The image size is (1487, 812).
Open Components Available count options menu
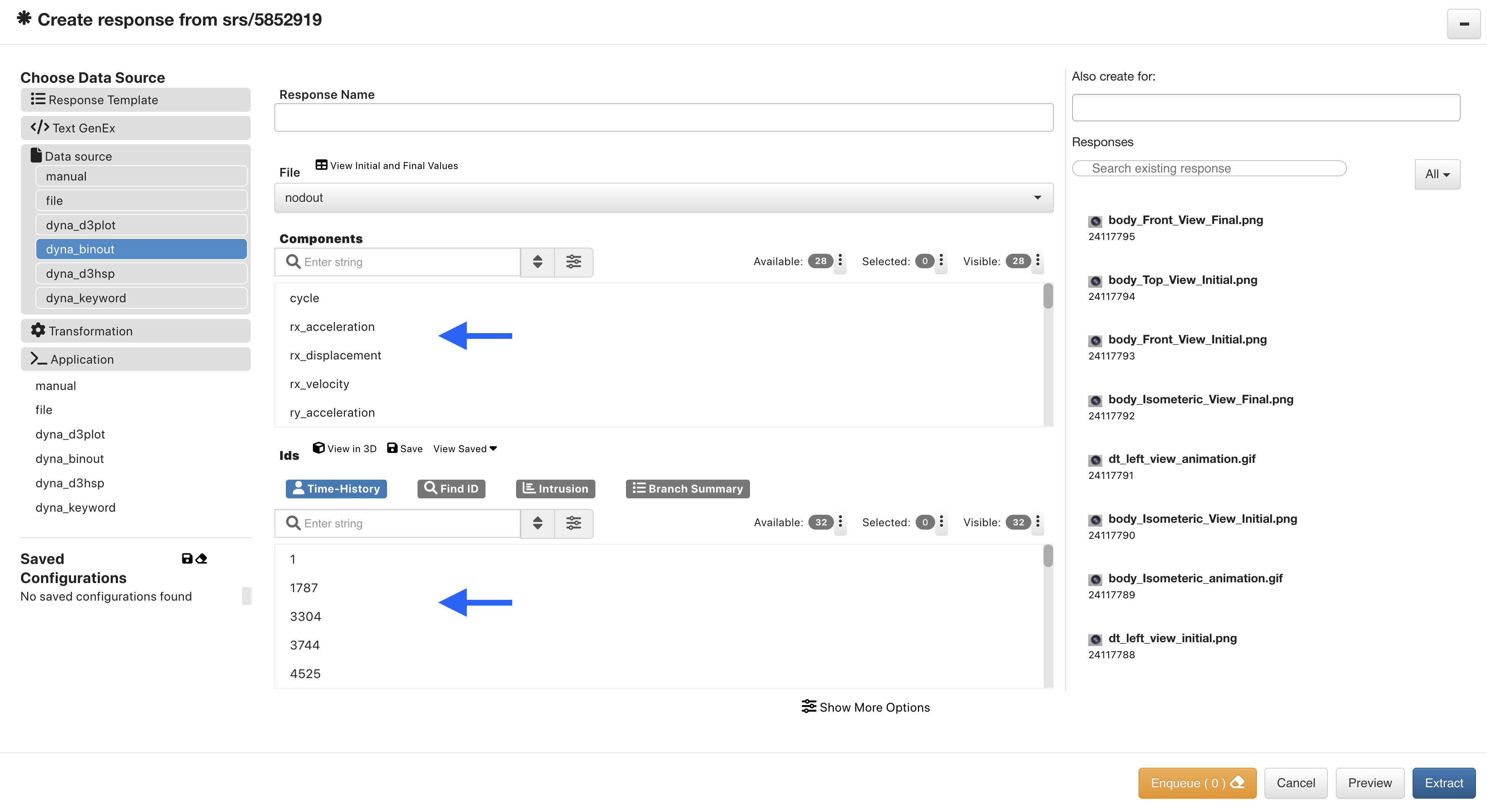[x=840, y=261]
